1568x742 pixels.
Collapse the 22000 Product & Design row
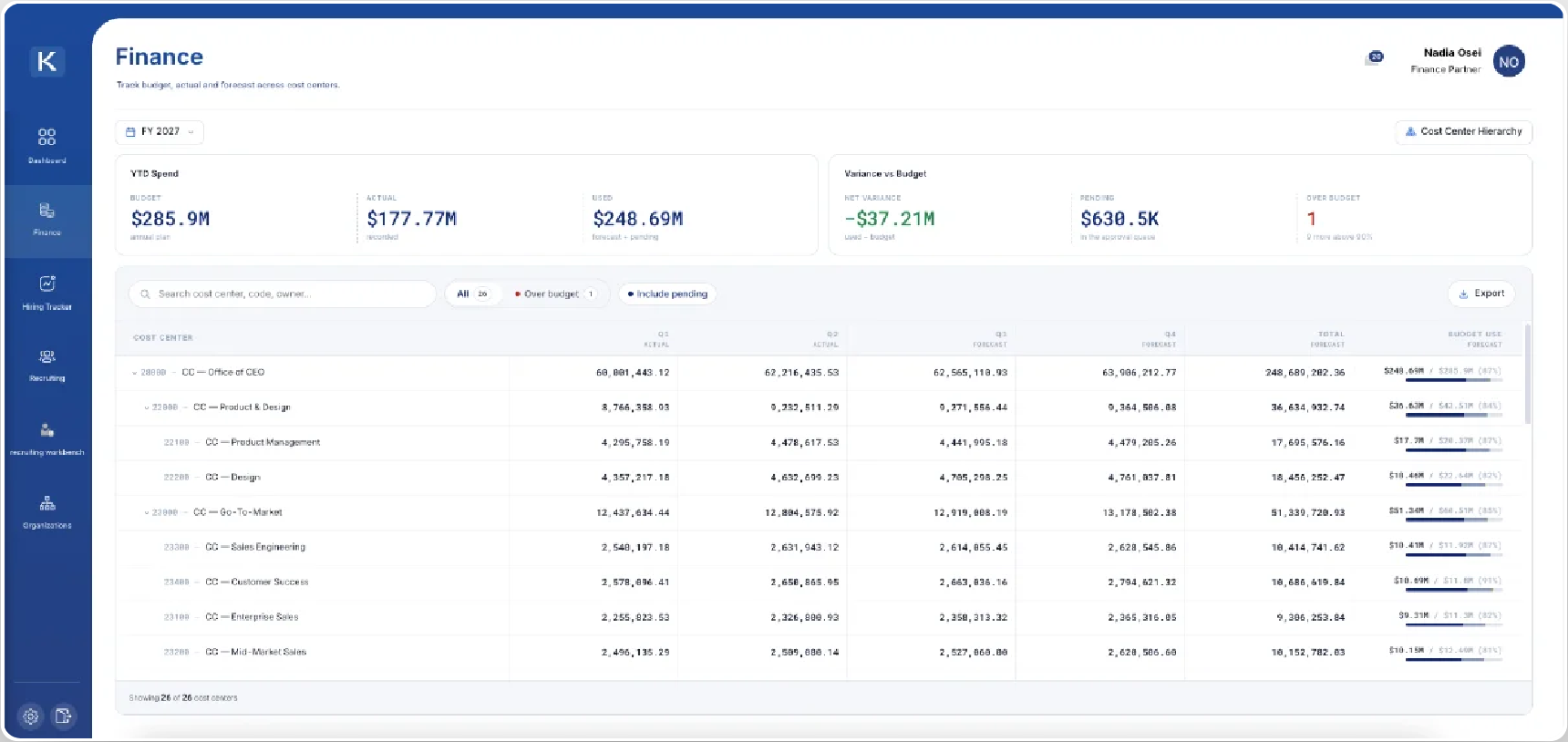pos(146,407)
